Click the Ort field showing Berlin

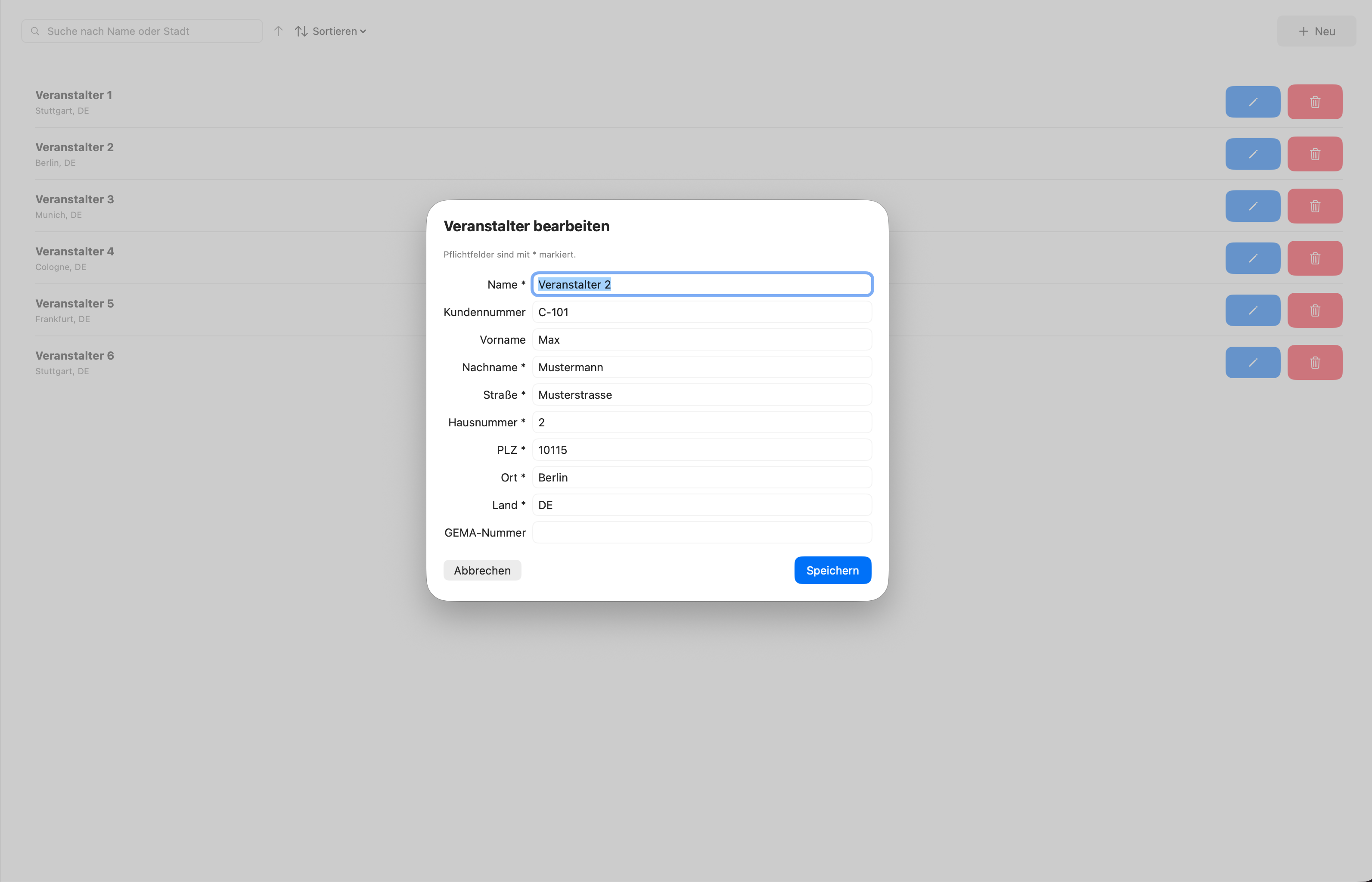(702, 478)
